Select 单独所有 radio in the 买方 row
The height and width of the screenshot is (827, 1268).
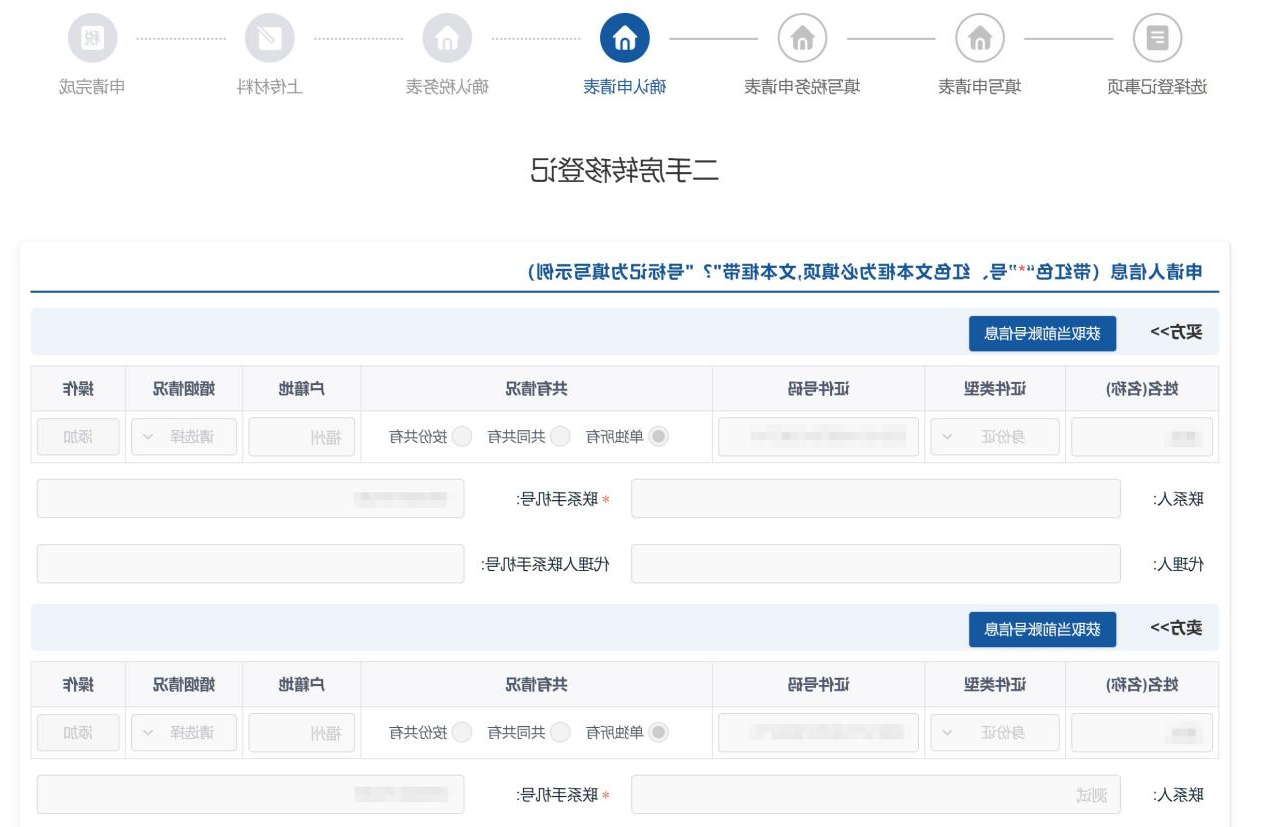(x=659, y=437)
